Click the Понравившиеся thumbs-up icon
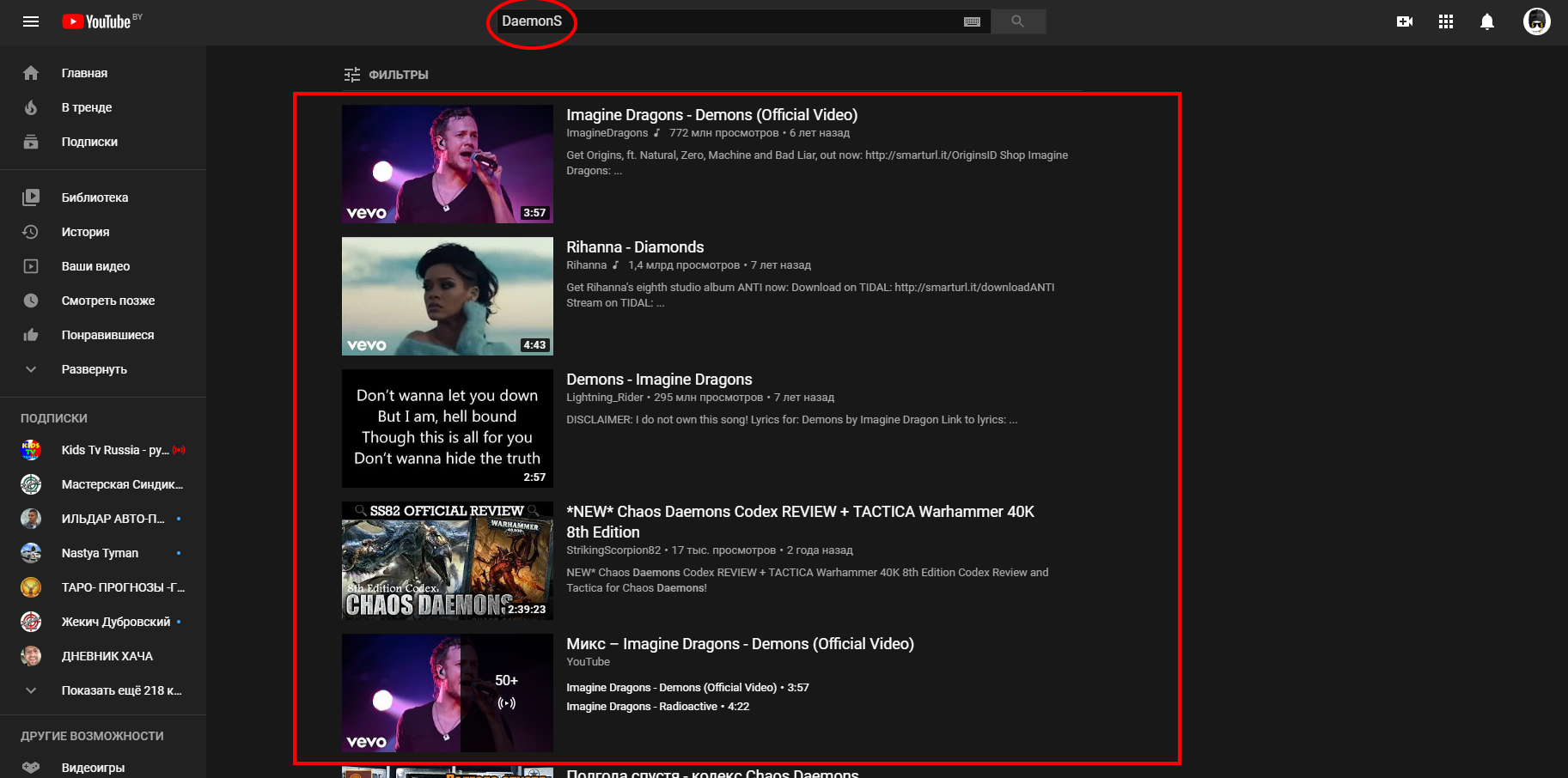 [x=31, y=335]
